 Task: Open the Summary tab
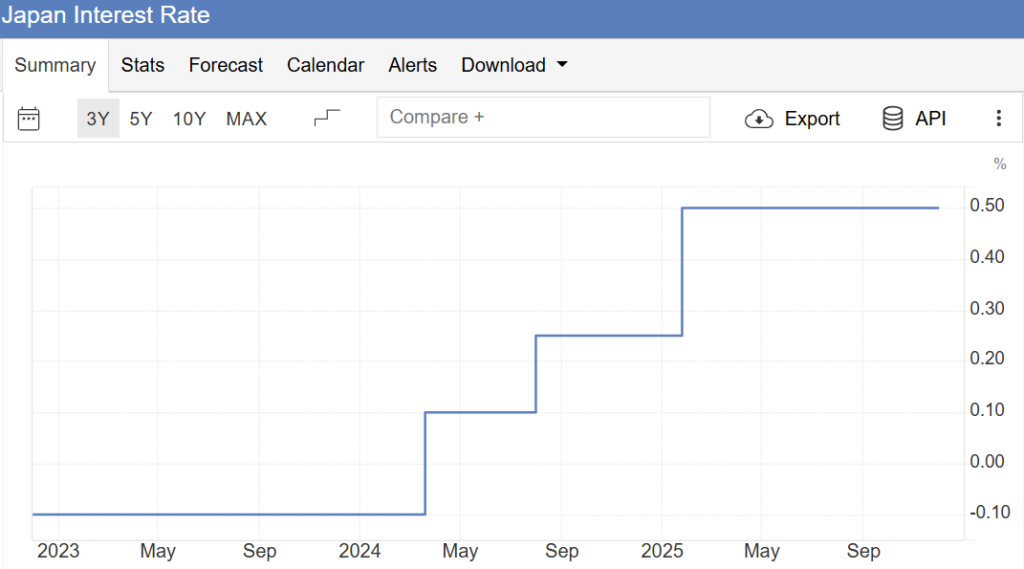tap(55, 66)
